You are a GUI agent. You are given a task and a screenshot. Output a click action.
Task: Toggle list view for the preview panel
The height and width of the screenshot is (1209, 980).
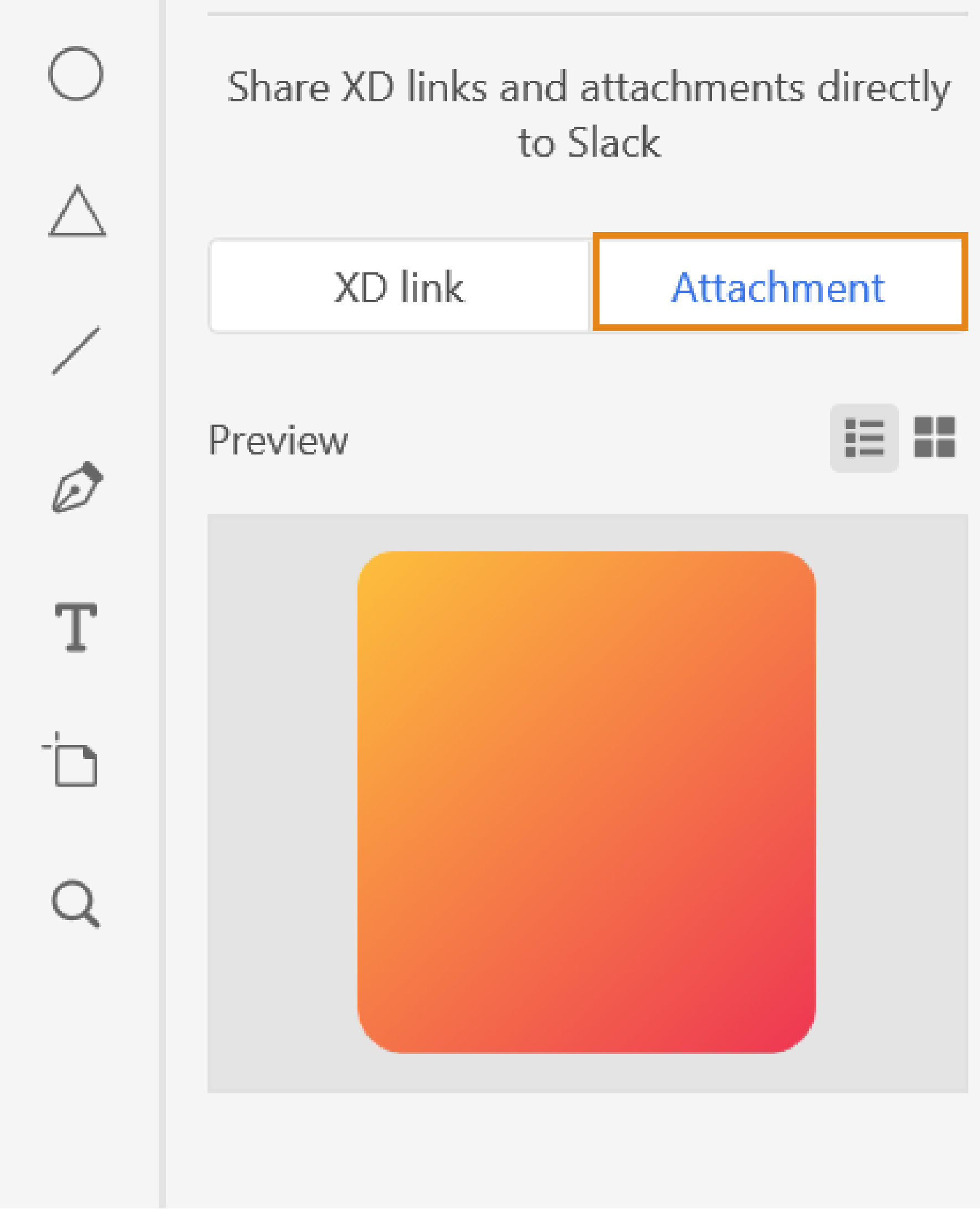[866, 438]
